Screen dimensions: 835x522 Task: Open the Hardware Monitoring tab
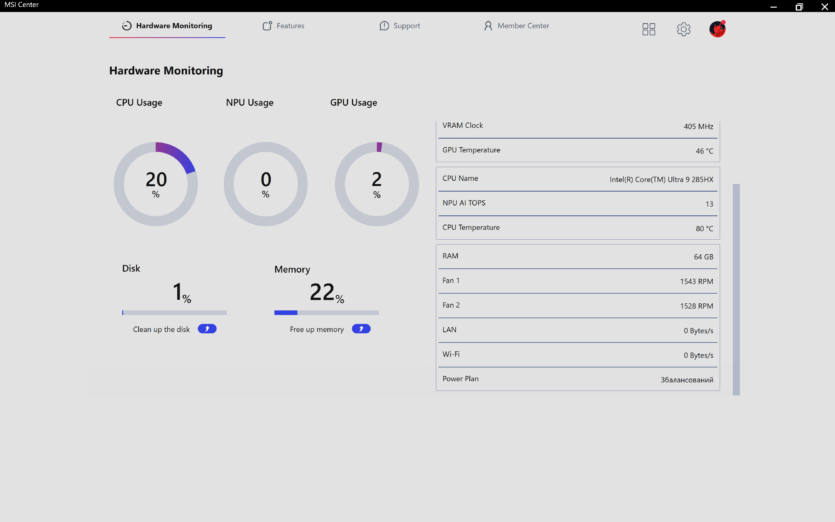tap(167, 26)
